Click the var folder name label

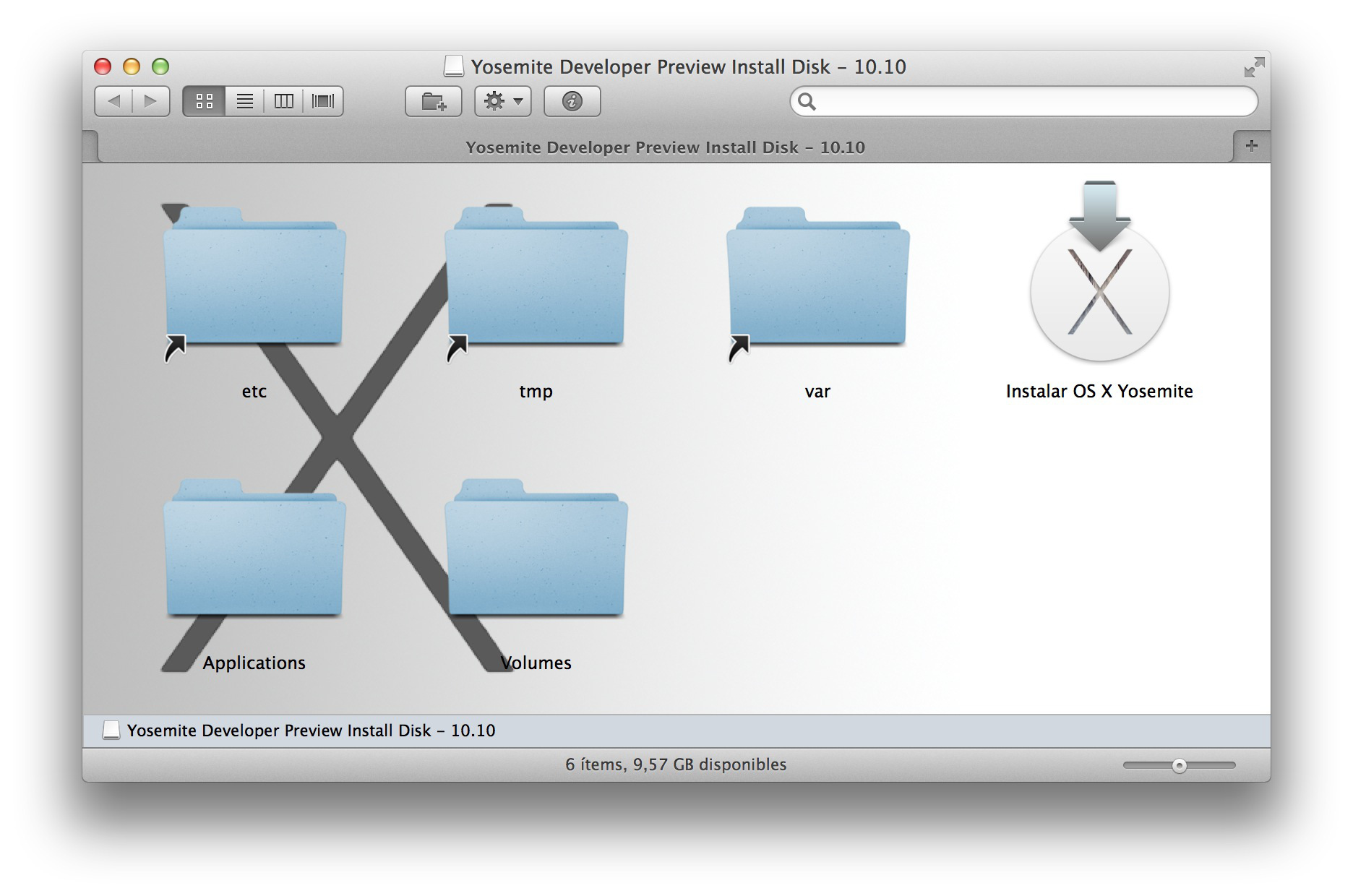pos(818,392)
